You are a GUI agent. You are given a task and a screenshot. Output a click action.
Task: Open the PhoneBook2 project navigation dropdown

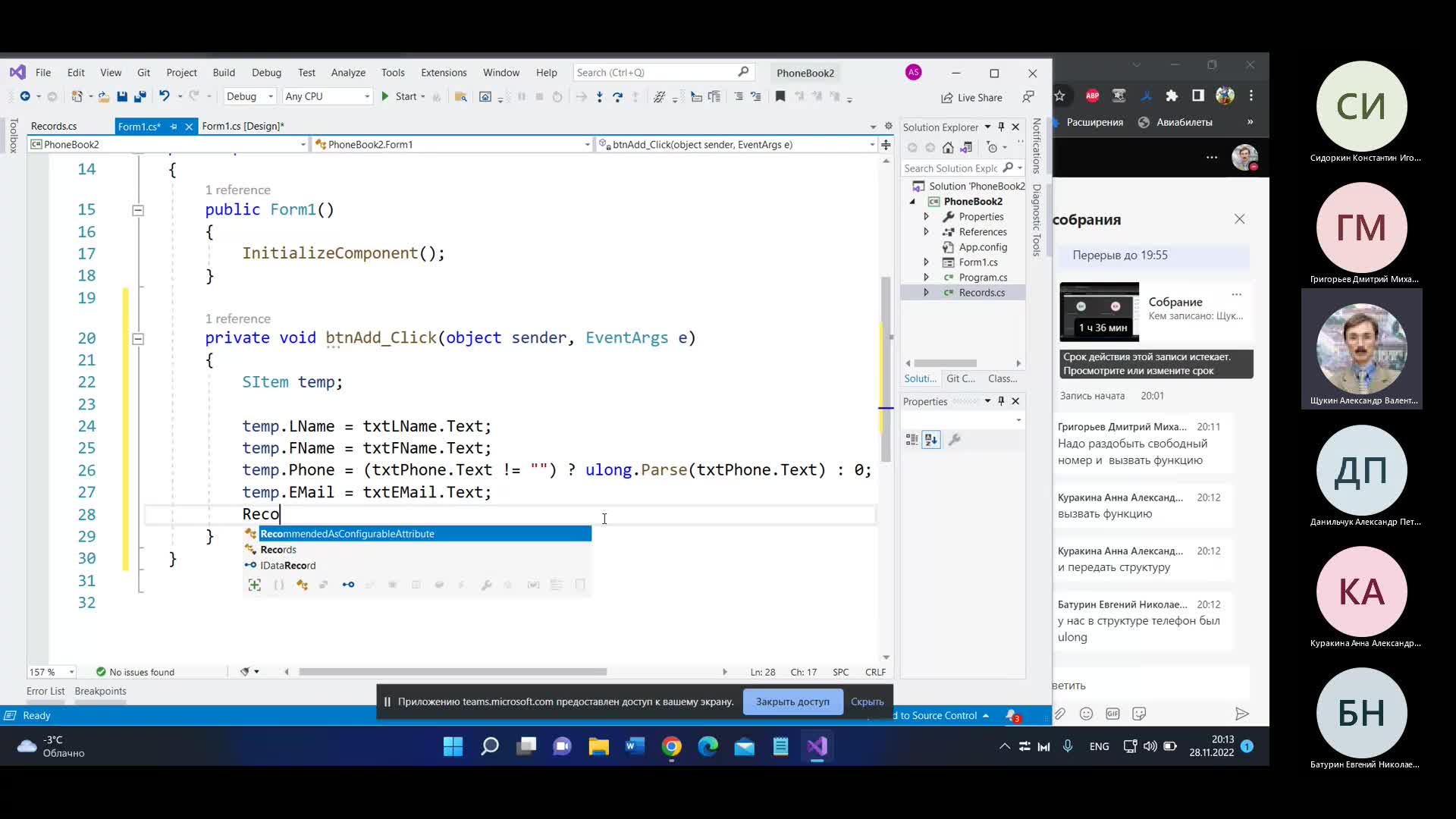pos(168,144)
